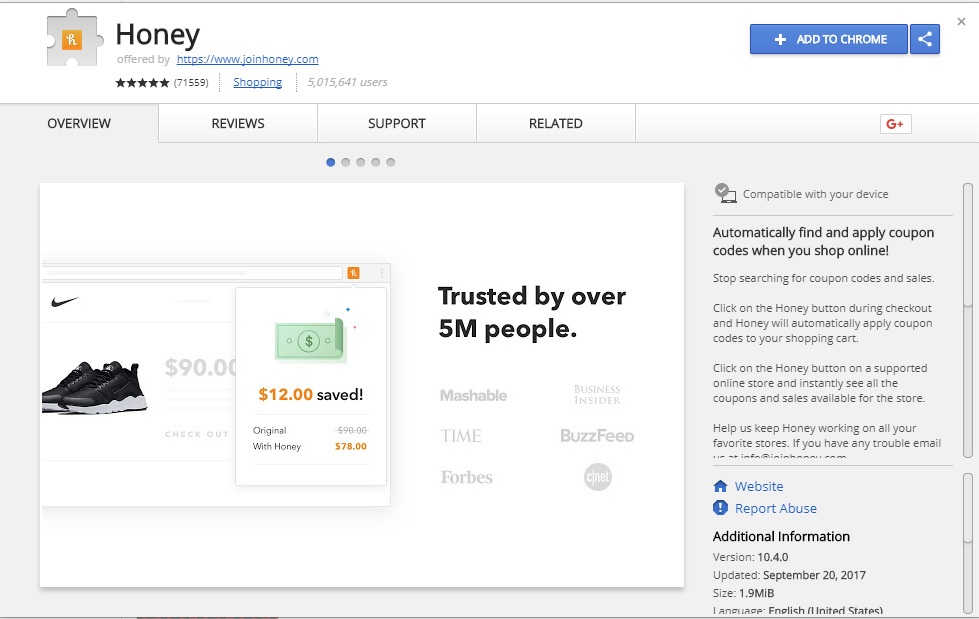Click the CNET logo circle
Viewport: 979px width, 619px height.
598,477
